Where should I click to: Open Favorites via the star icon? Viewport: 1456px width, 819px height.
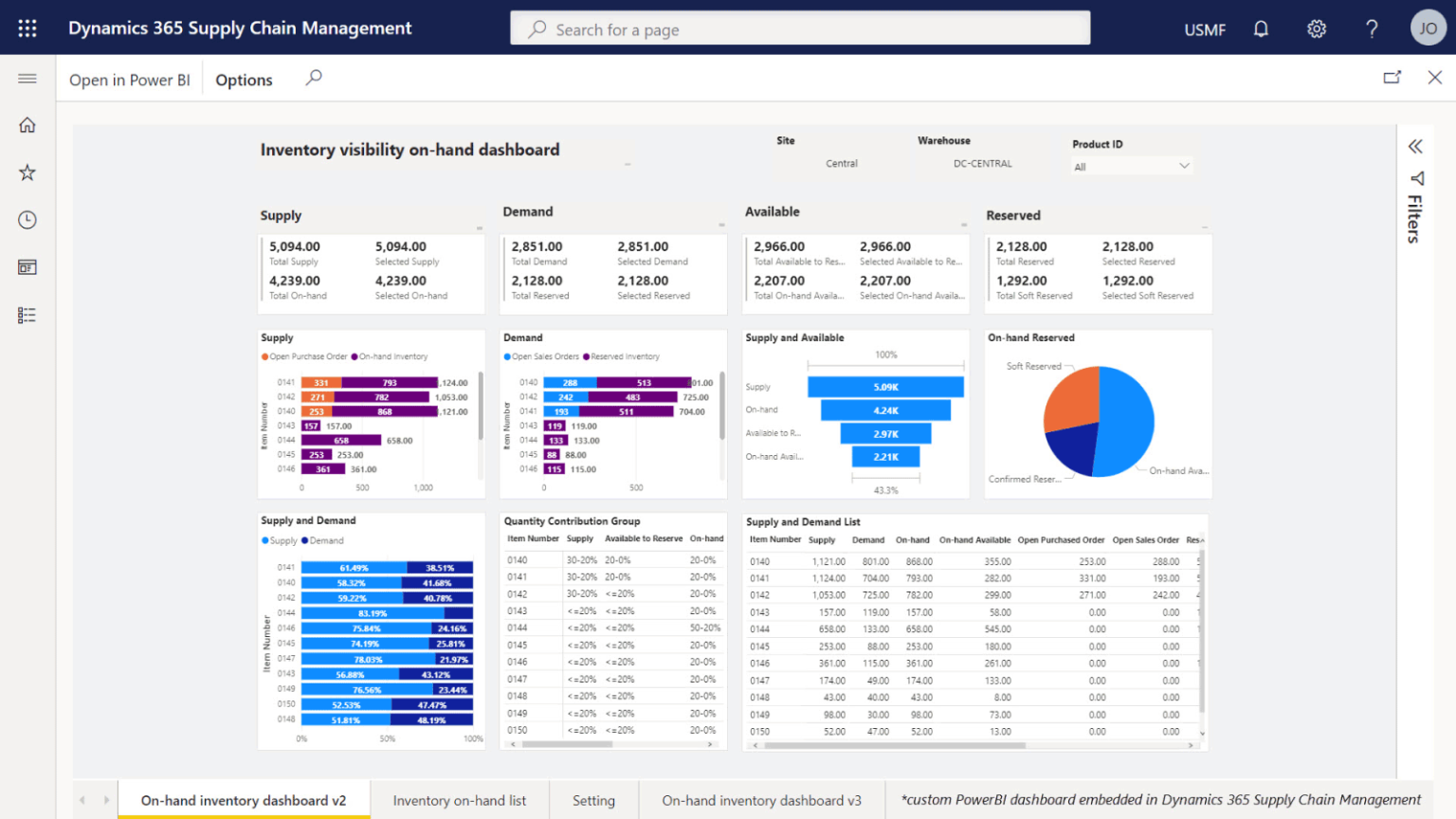point(27,172)
